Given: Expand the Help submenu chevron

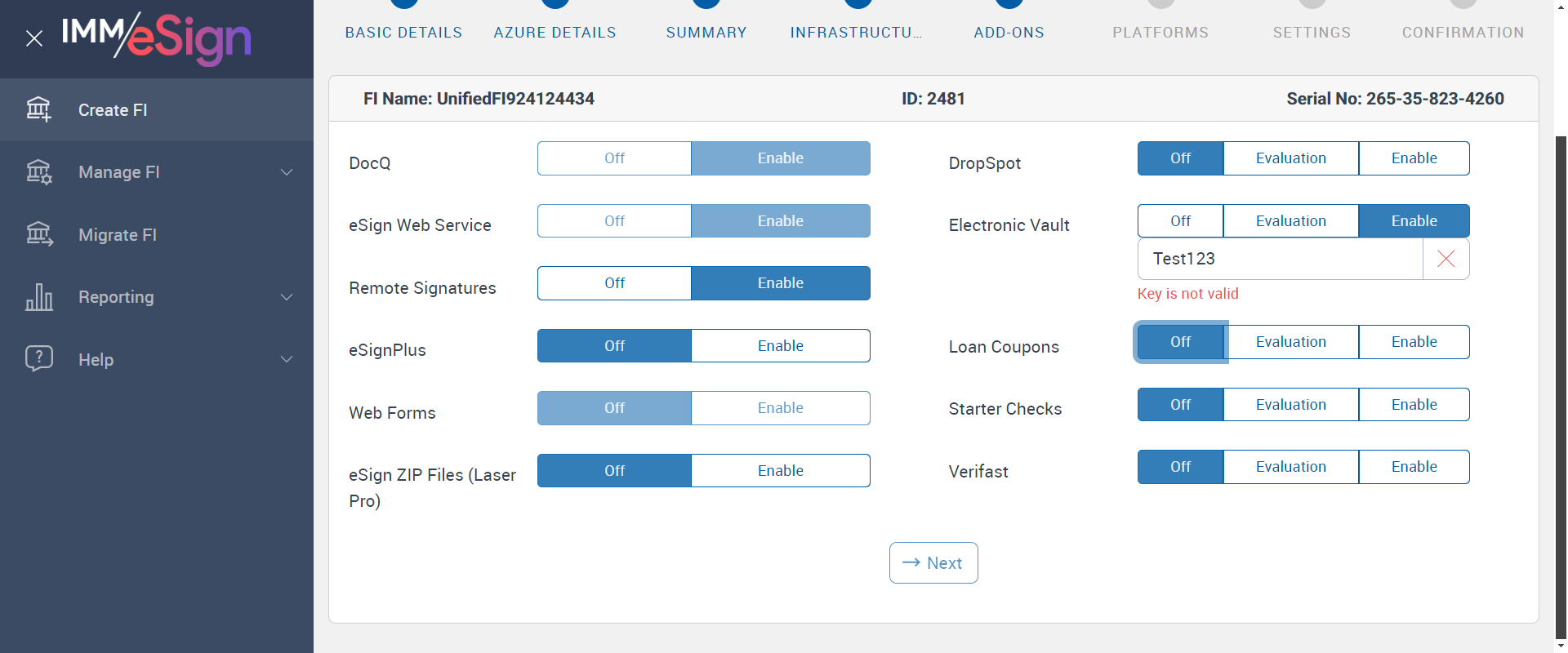Looking at the screenshot, I should 287,359.
